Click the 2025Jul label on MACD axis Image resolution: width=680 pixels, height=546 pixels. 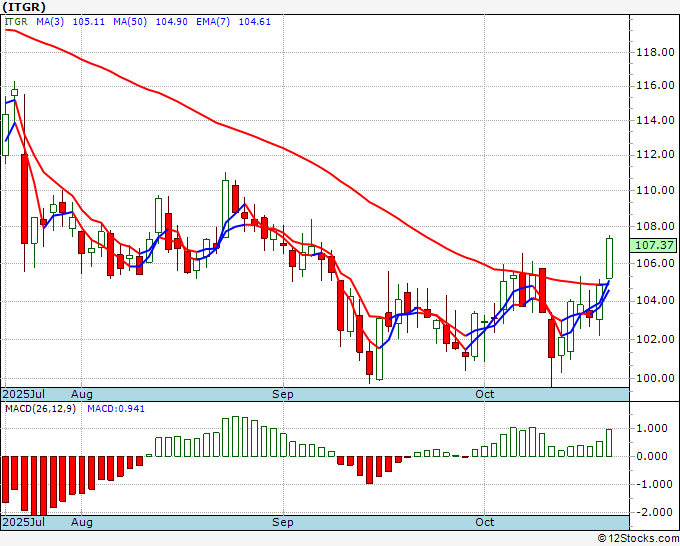pyautogui.click(x=24, y=522)
